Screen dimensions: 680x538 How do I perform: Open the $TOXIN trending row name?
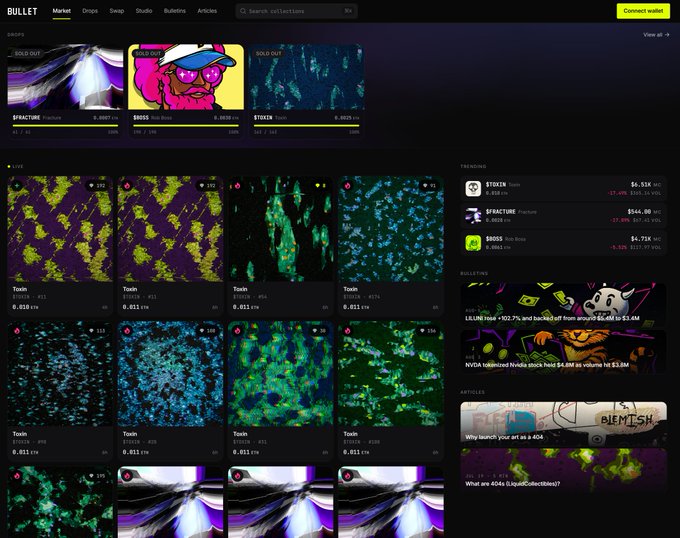tap(496, 185)
